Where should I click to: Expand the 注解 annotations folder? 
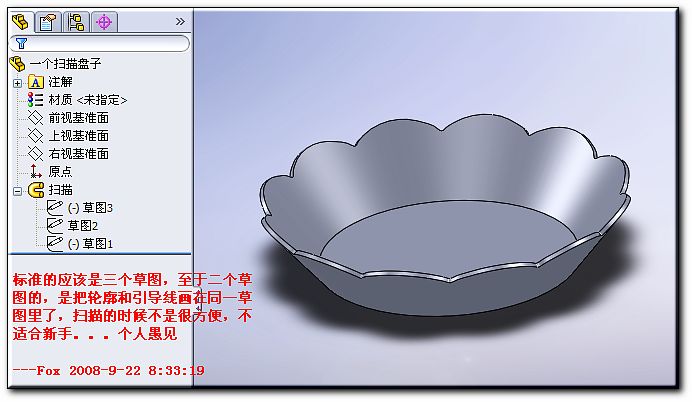[x=17, y=83]
